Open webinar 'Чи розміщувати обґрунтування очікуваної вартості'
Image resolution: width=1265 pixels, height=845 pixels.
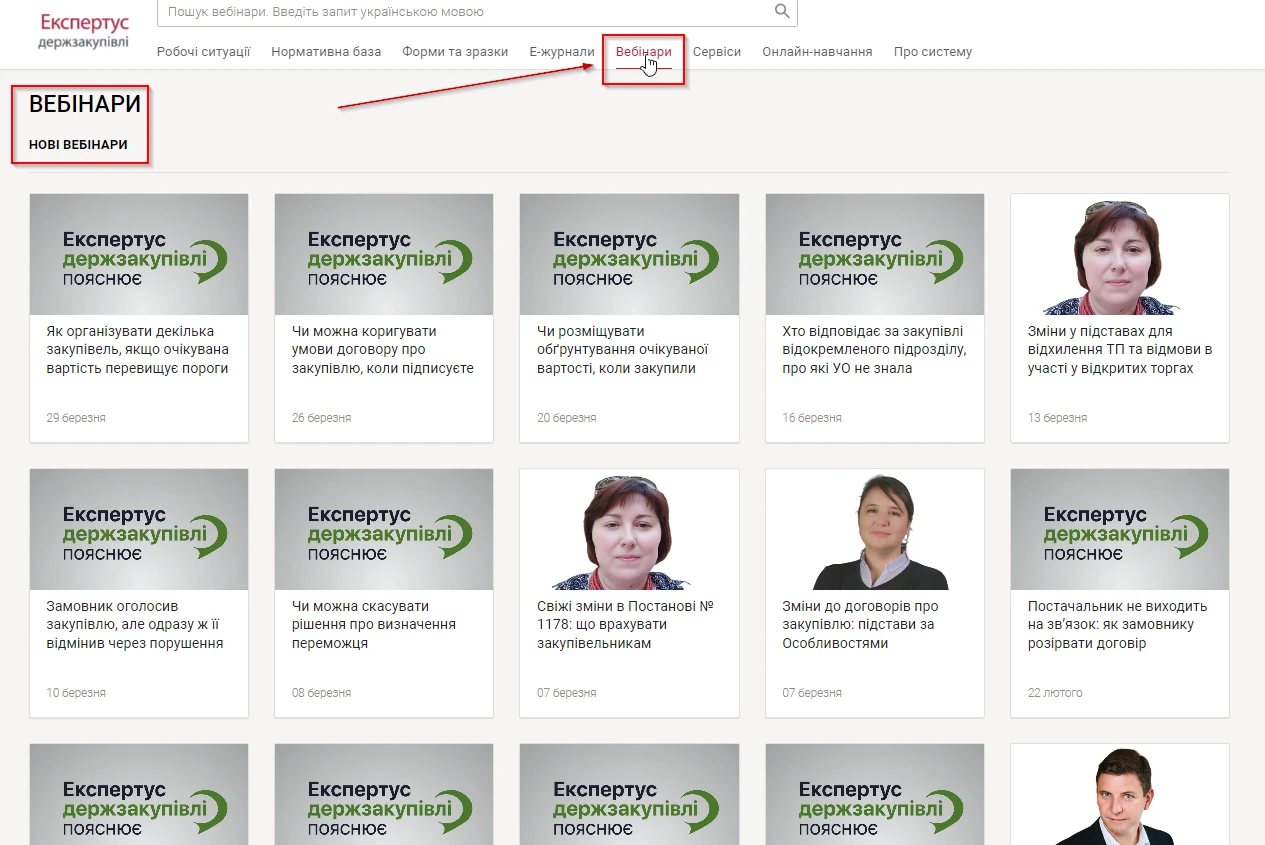[x=622, y=350]
